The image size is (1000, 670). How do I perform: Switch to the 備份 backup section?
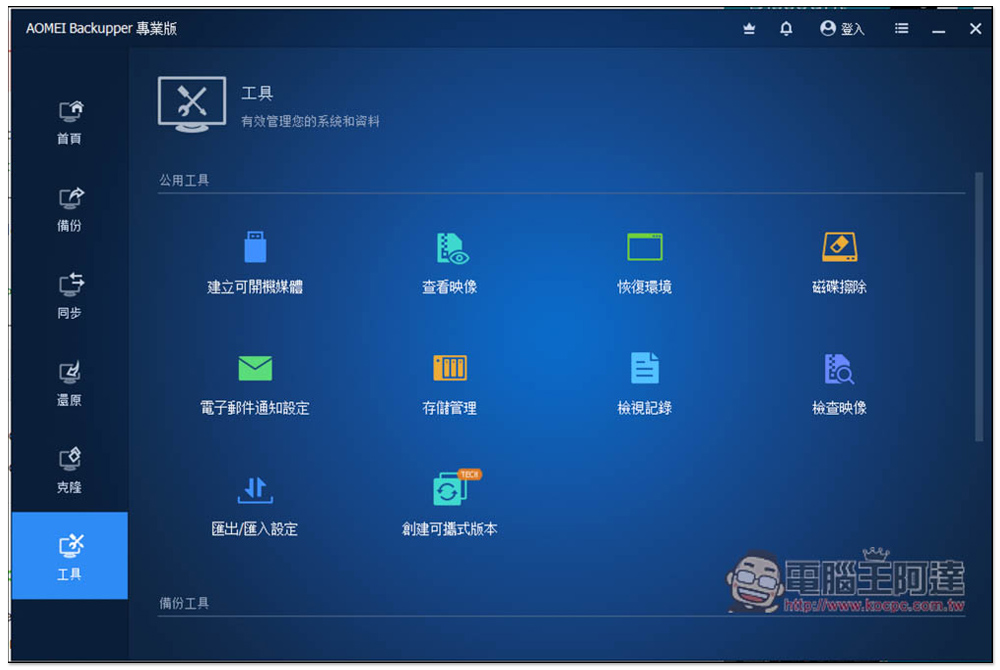coord(70,210)
